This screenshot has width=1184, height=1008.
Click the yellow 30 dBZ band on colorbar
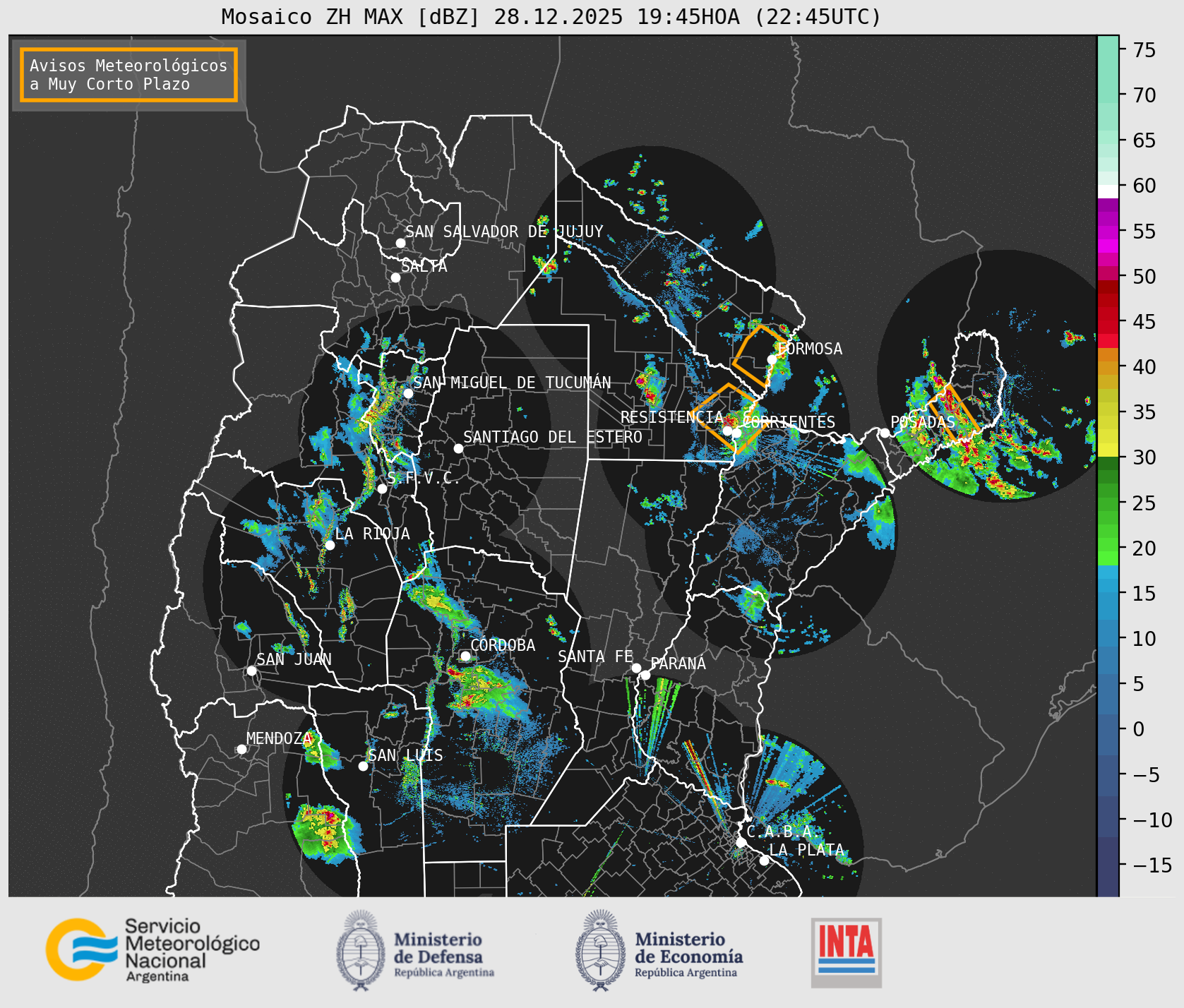point(1108,450)
